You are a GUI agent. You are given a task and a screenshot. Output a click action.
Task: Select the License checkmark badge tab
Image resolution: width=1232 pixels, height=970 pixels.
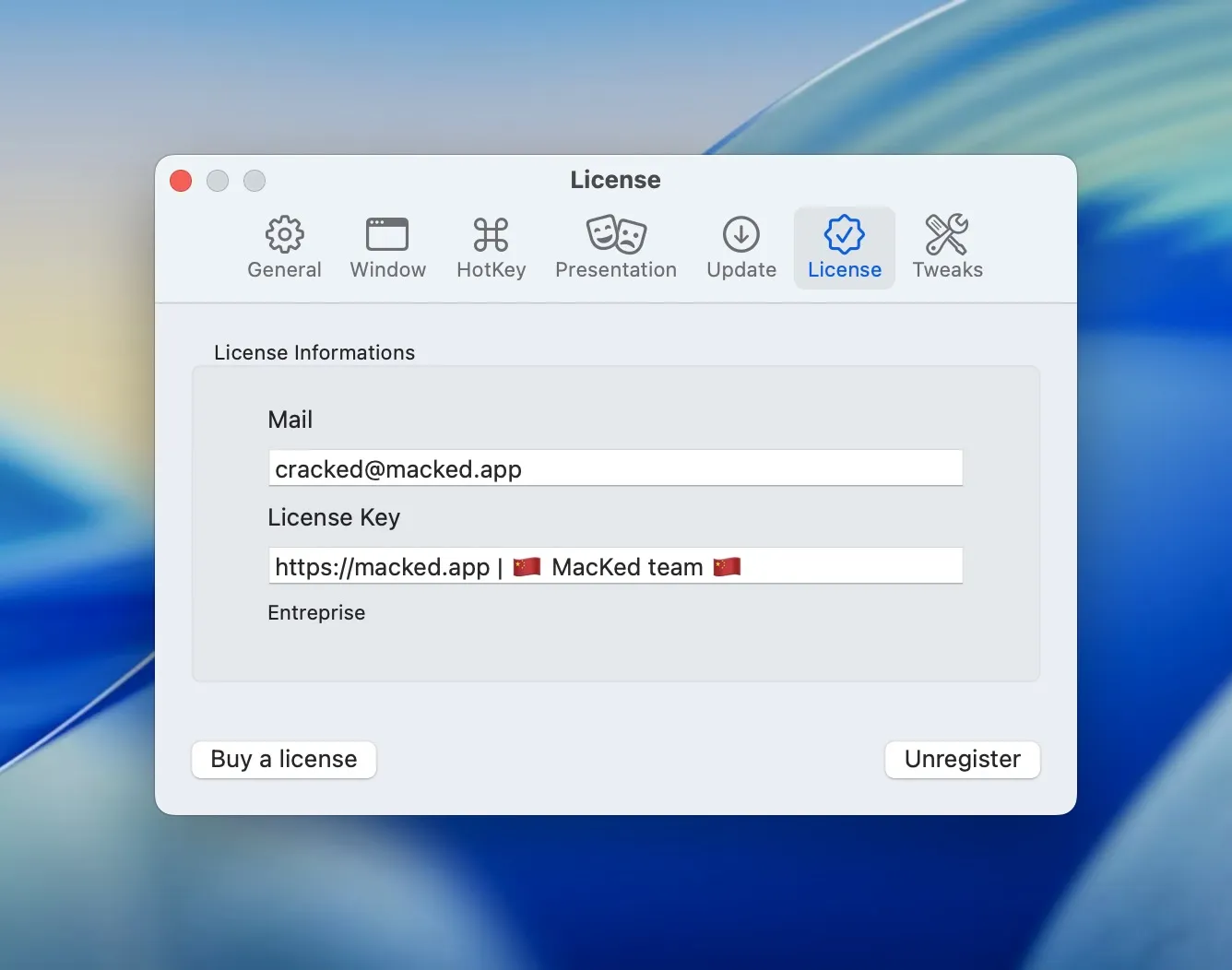(845, 247)
